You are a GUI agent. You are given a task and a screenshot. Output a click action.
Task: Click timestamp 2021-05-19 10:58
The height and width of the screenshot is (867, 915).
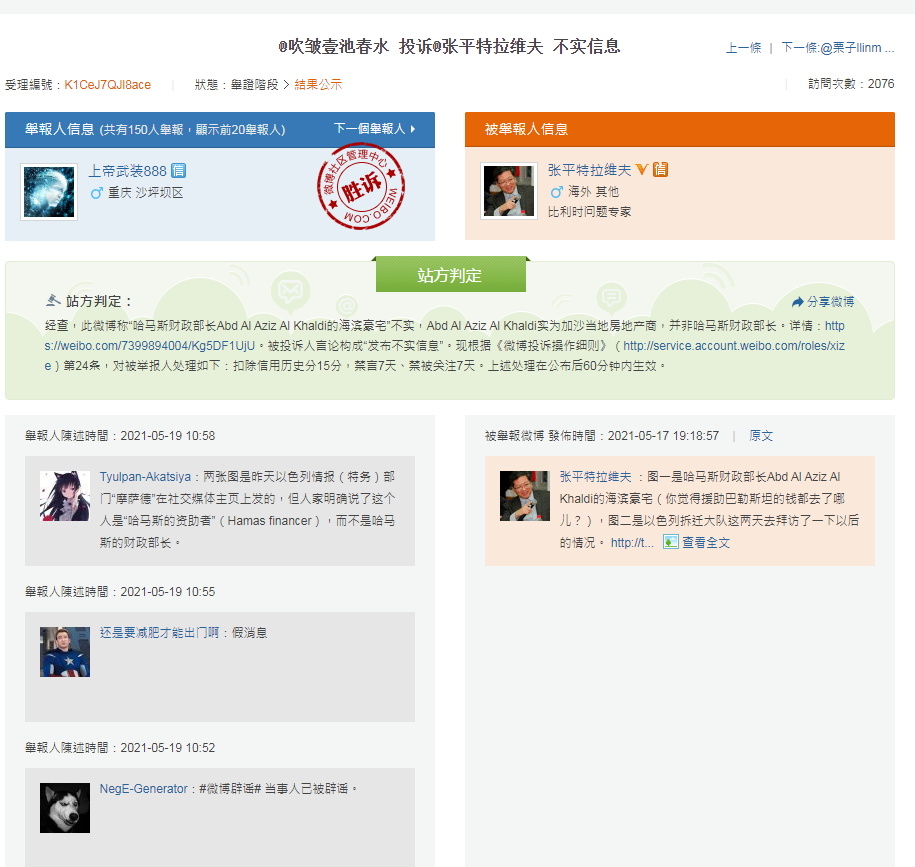(167, 436)
